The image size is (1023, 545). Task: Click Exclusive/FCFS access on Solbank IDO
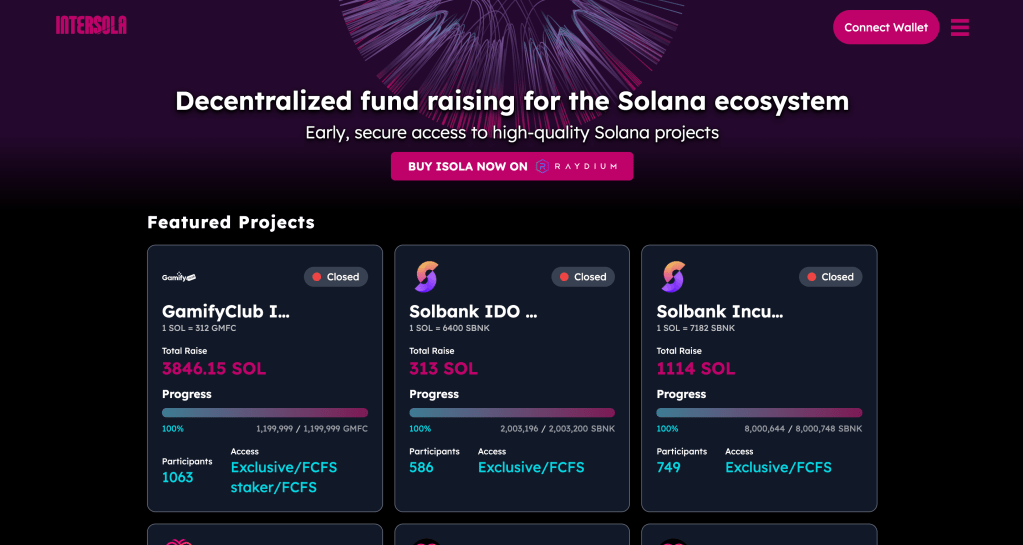(x=531, y=467)
